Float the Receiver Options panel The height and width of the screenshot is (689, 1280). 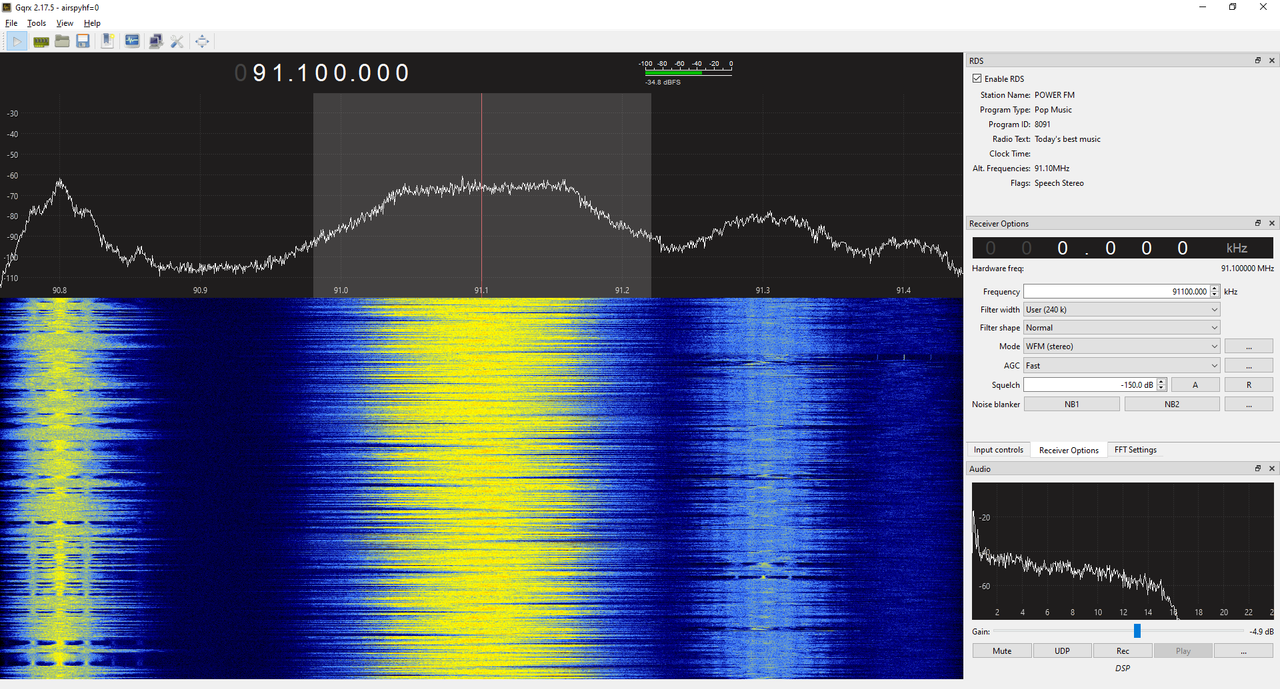tap(1258, 224)
